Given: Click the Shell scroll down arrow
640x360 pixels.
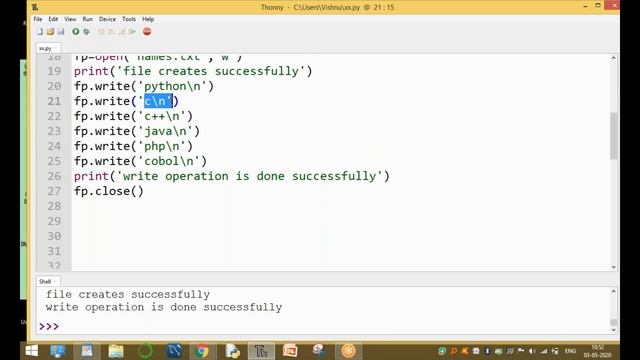Looking at the screenshot, I should click(x=613, y=330).
